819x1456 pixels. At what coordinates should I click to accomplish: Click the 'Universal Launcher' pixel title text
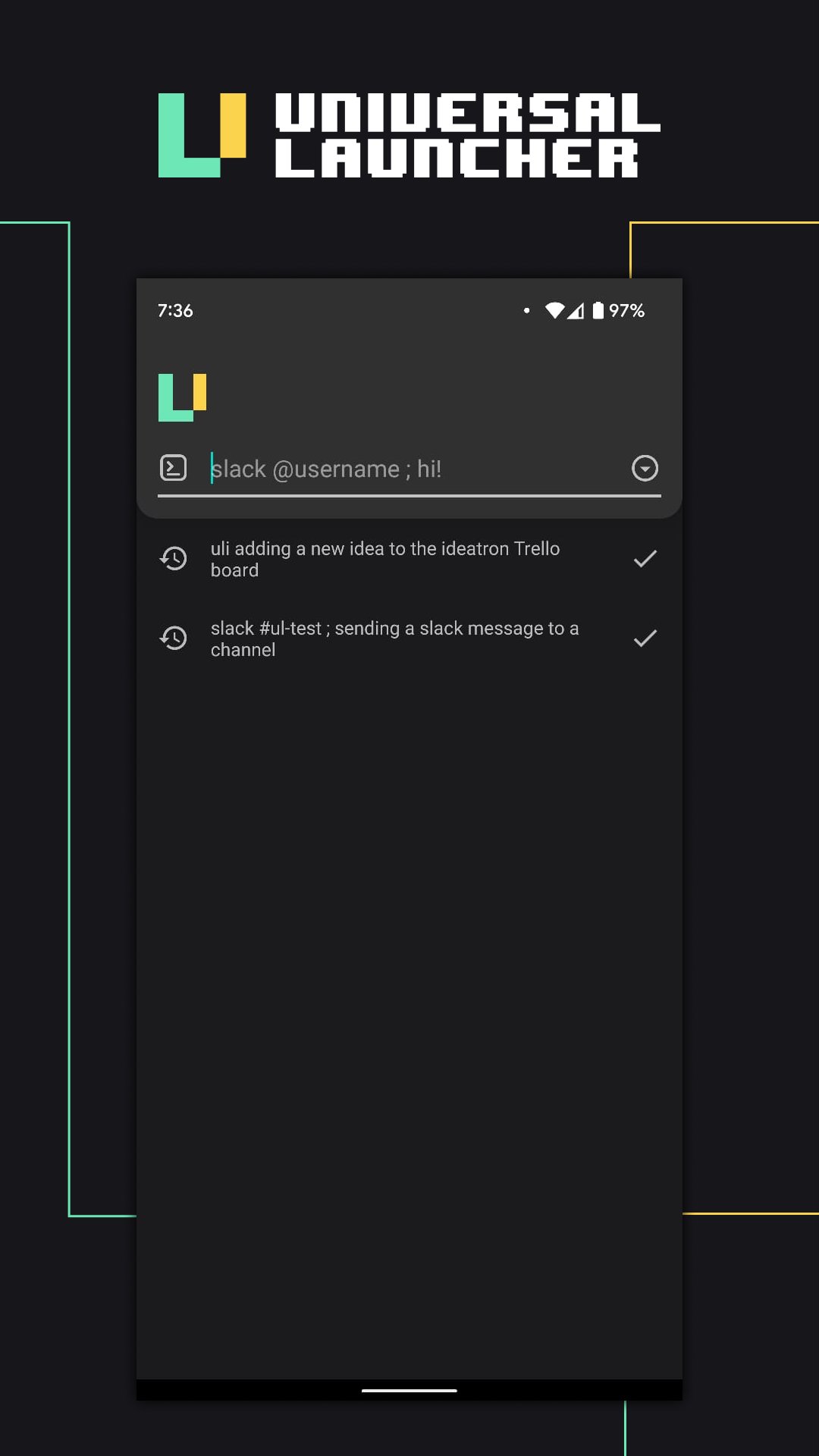coord(466,136)
